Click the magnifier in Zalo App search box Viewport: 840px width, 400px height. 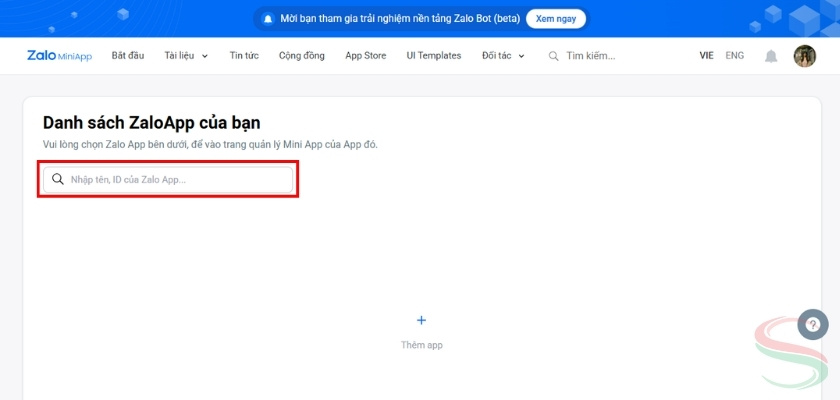pyautogui.click(x=58, y=179)
